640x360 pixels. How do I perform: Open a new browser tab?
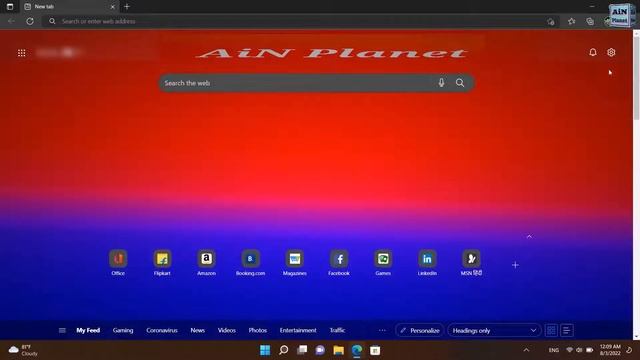tap(127, 7)
